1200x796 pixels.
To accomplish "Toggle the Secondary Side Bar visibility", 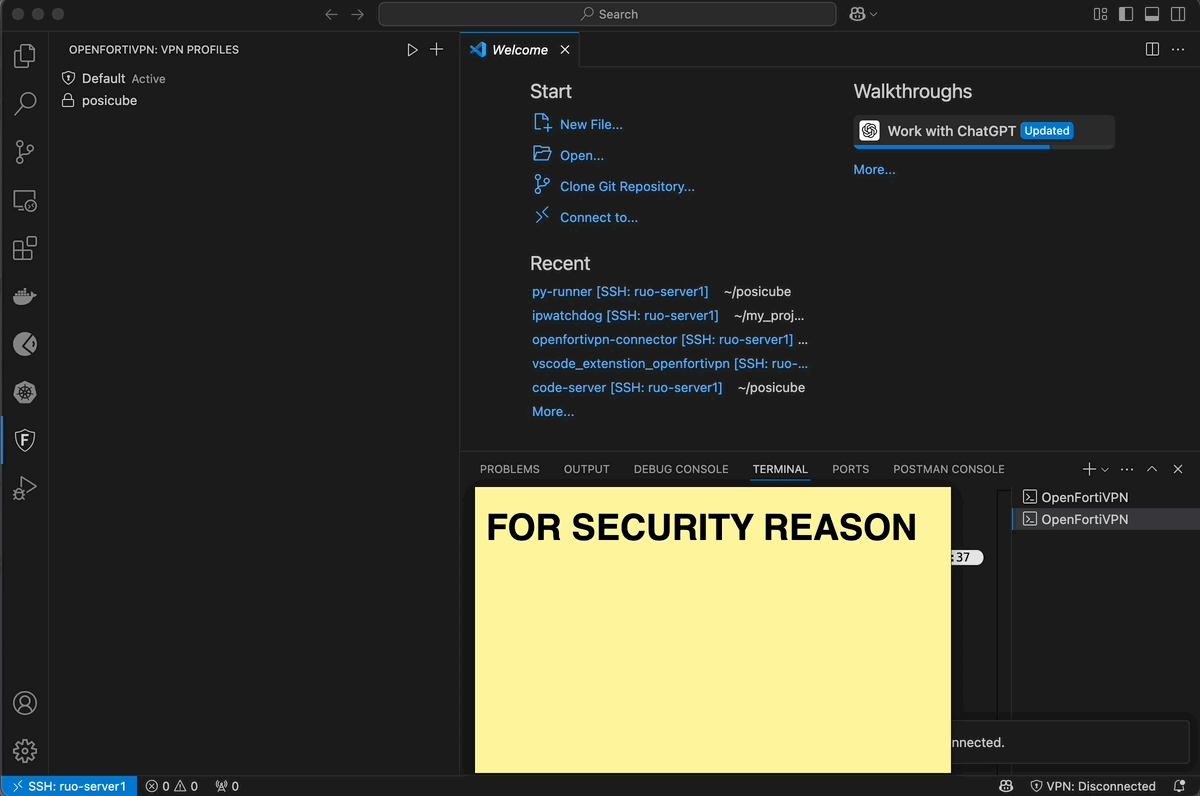I will (1178, 14).
